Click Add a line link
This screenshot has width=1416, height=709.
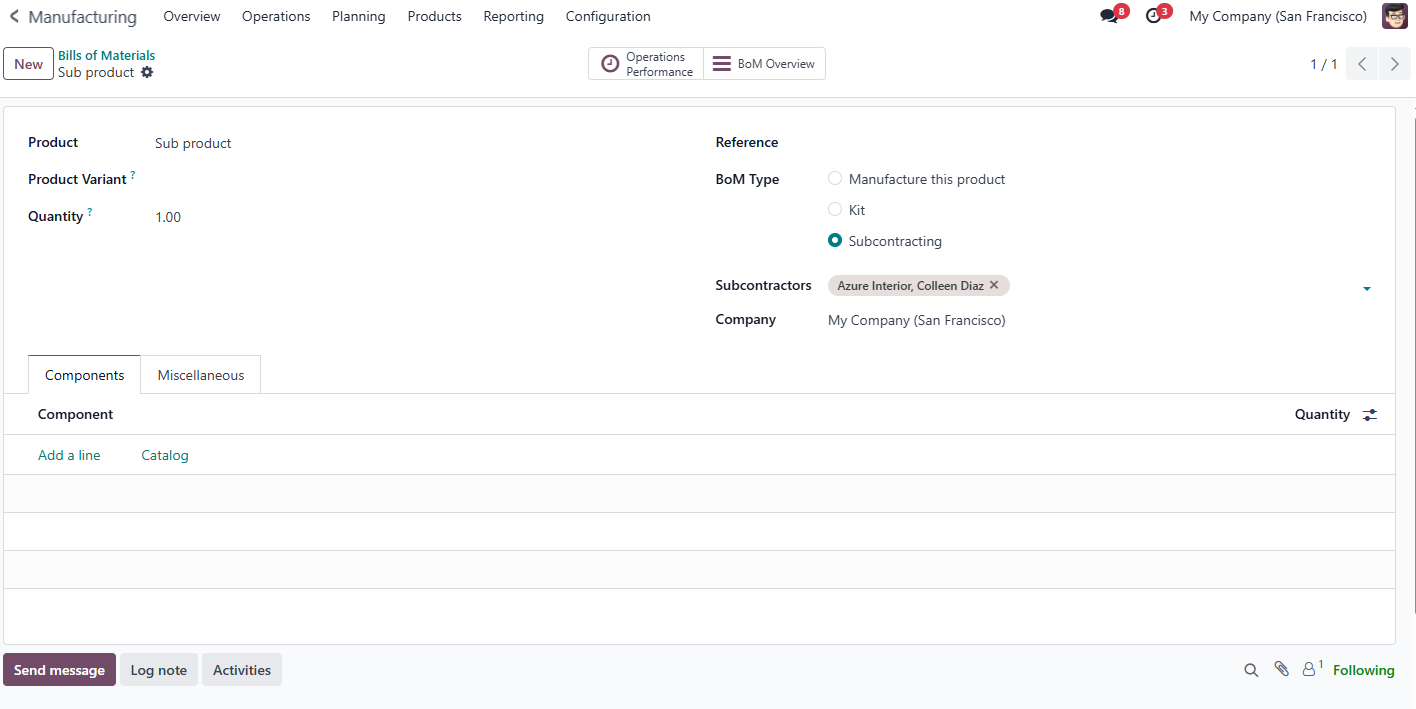pos(69,455)
